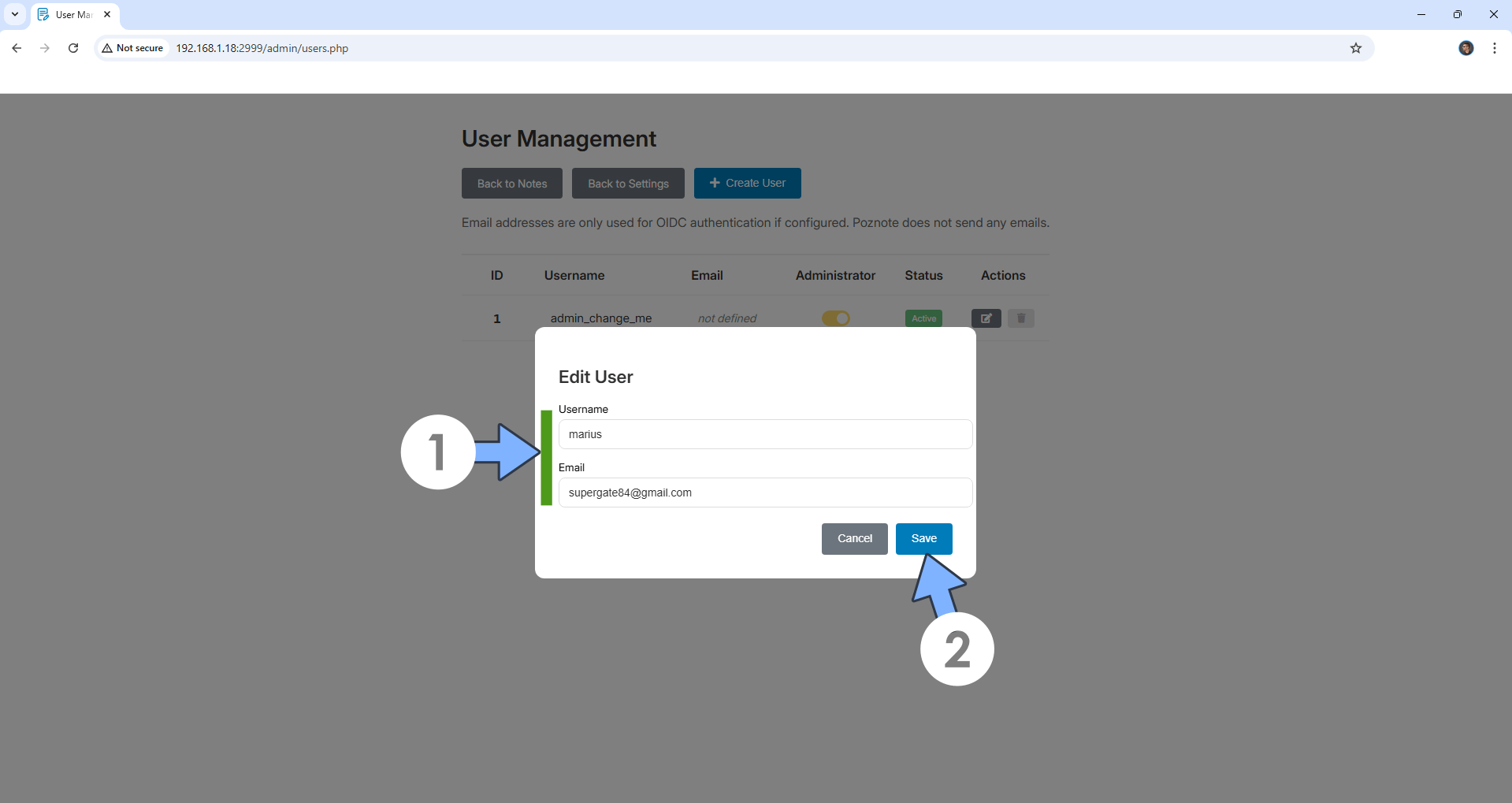This screenshot has height=803, width=1512.
Task: Click the User Management browser tab
Action: 74,14
